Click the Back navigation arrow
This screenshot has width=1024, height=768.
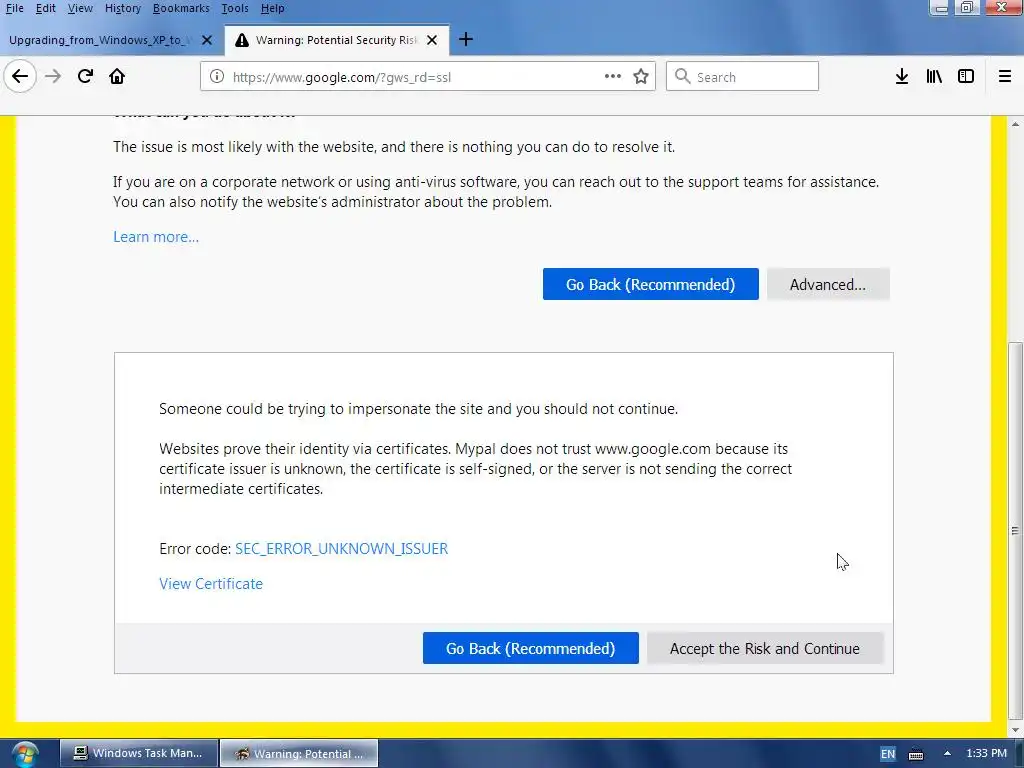[20, 76]
